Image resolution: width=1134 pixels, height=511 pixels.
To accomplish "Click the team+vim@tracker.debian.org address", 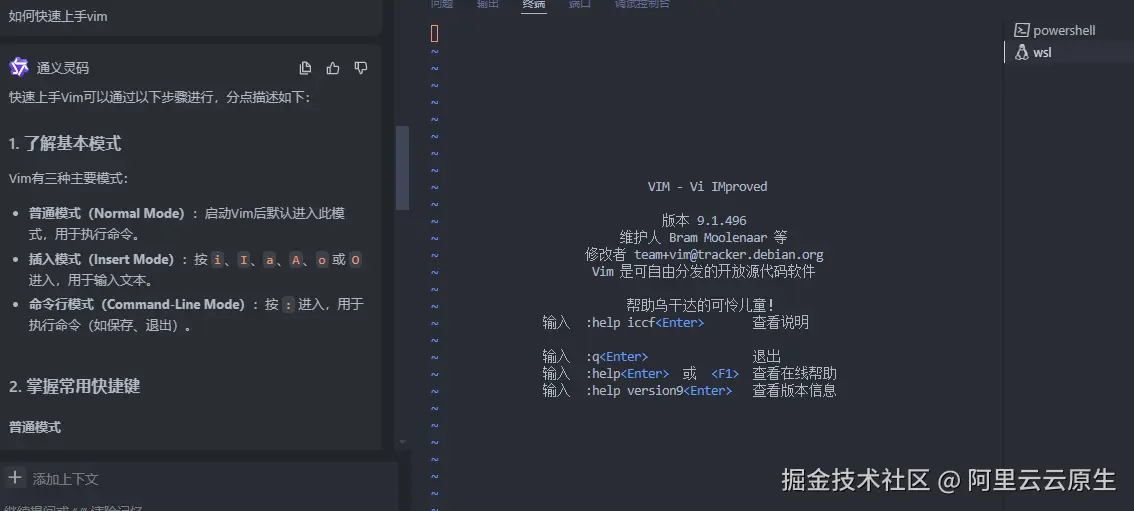I will coord(729,254).
